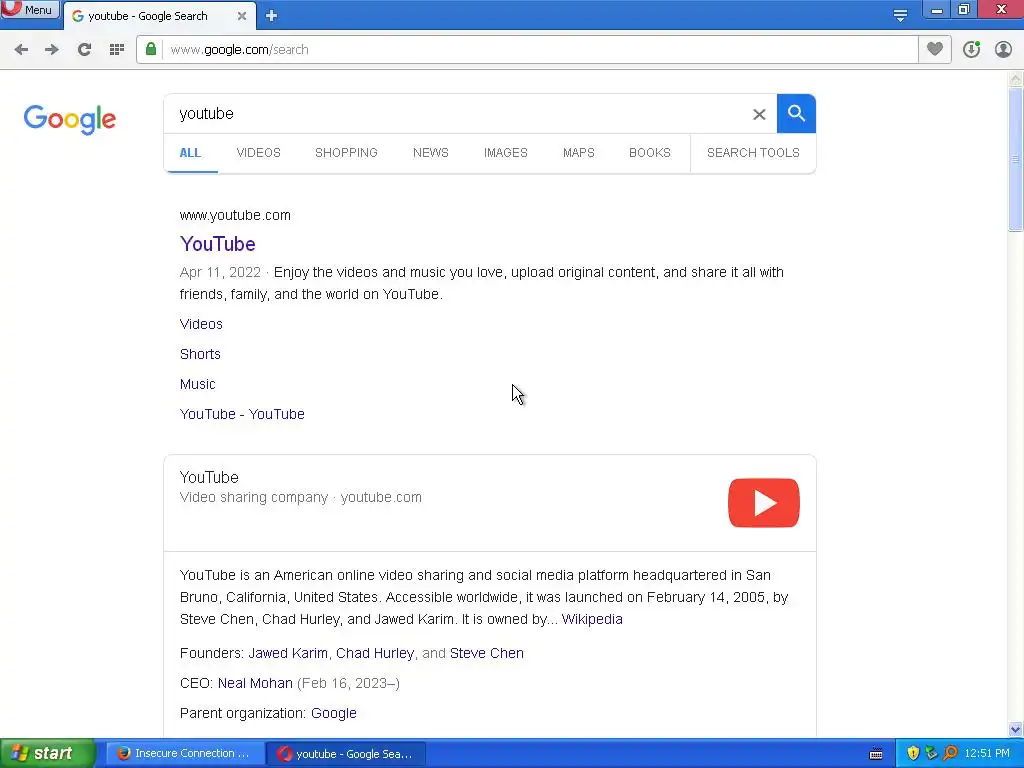
Task: Open the downloads icon in toolbar
Action: (971, 49)
